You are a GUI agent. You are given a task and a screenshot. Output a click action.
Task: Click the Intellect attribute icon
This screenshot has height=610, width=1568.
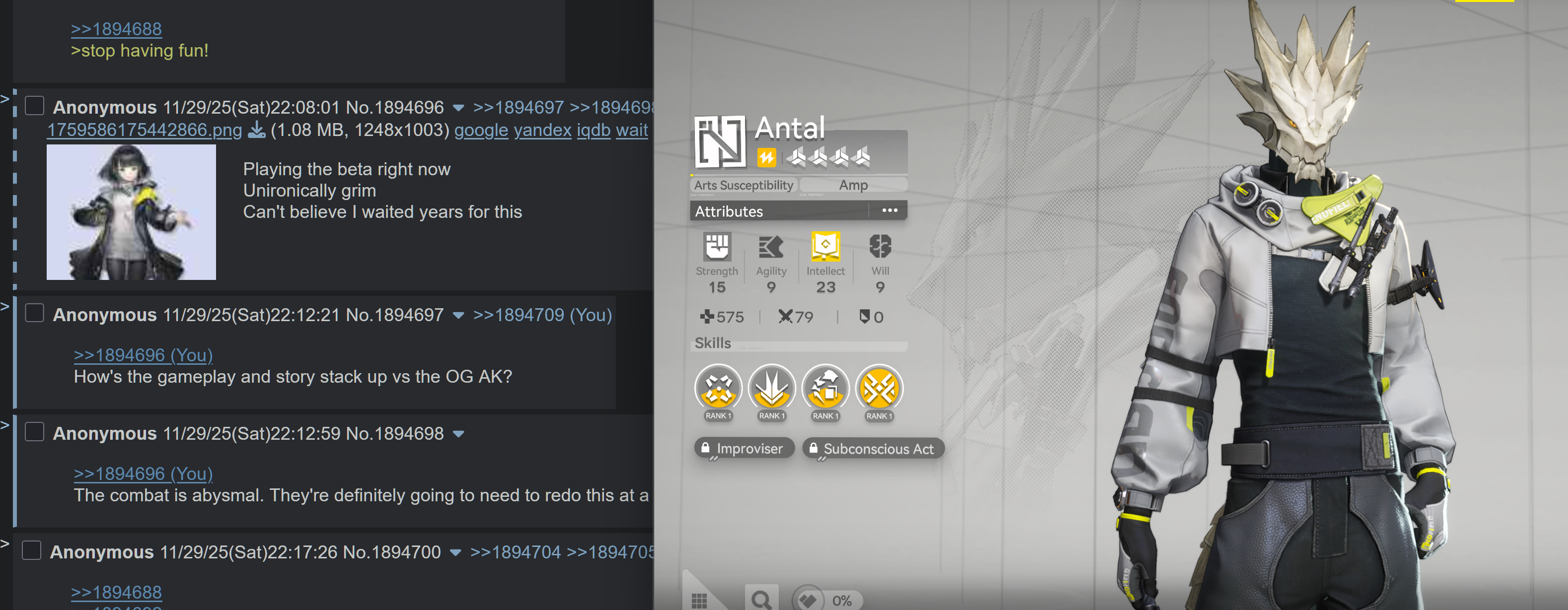[x=825, y=247]
